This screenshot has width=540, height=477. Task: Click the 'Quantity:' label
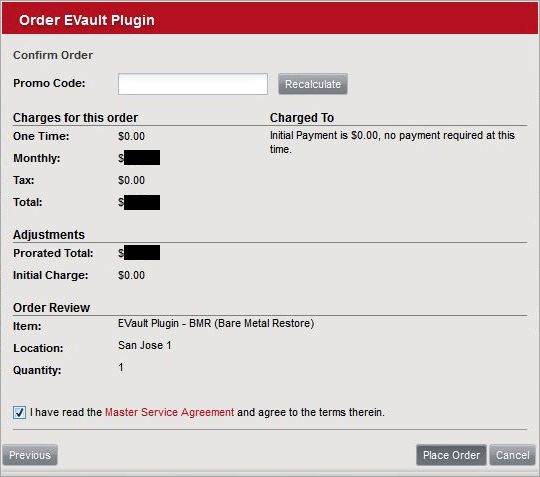click(x=37, y=370)
